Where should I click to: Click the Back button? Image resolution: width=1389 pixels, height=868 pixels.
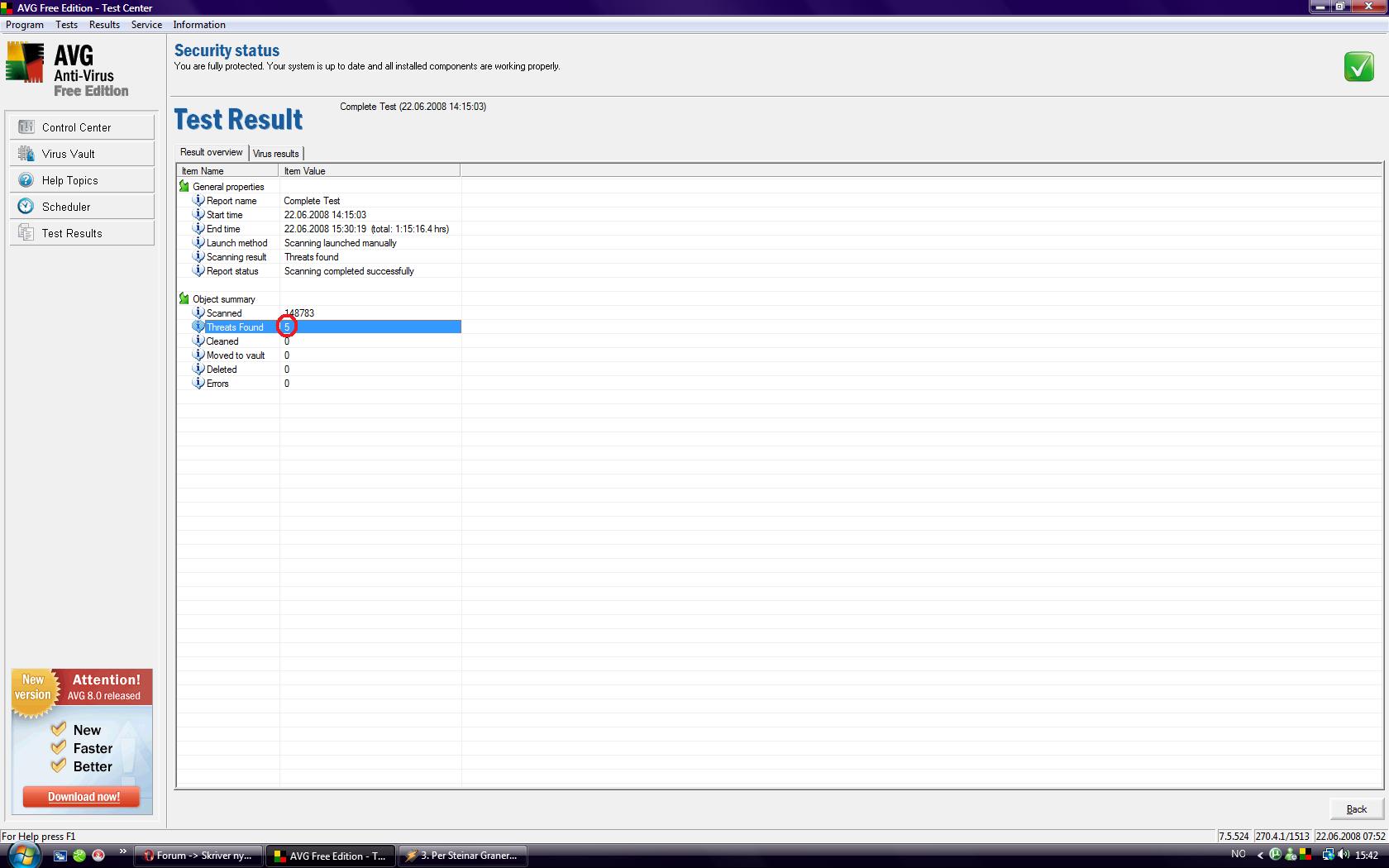pyautogui.click(x=1356, y=809)
